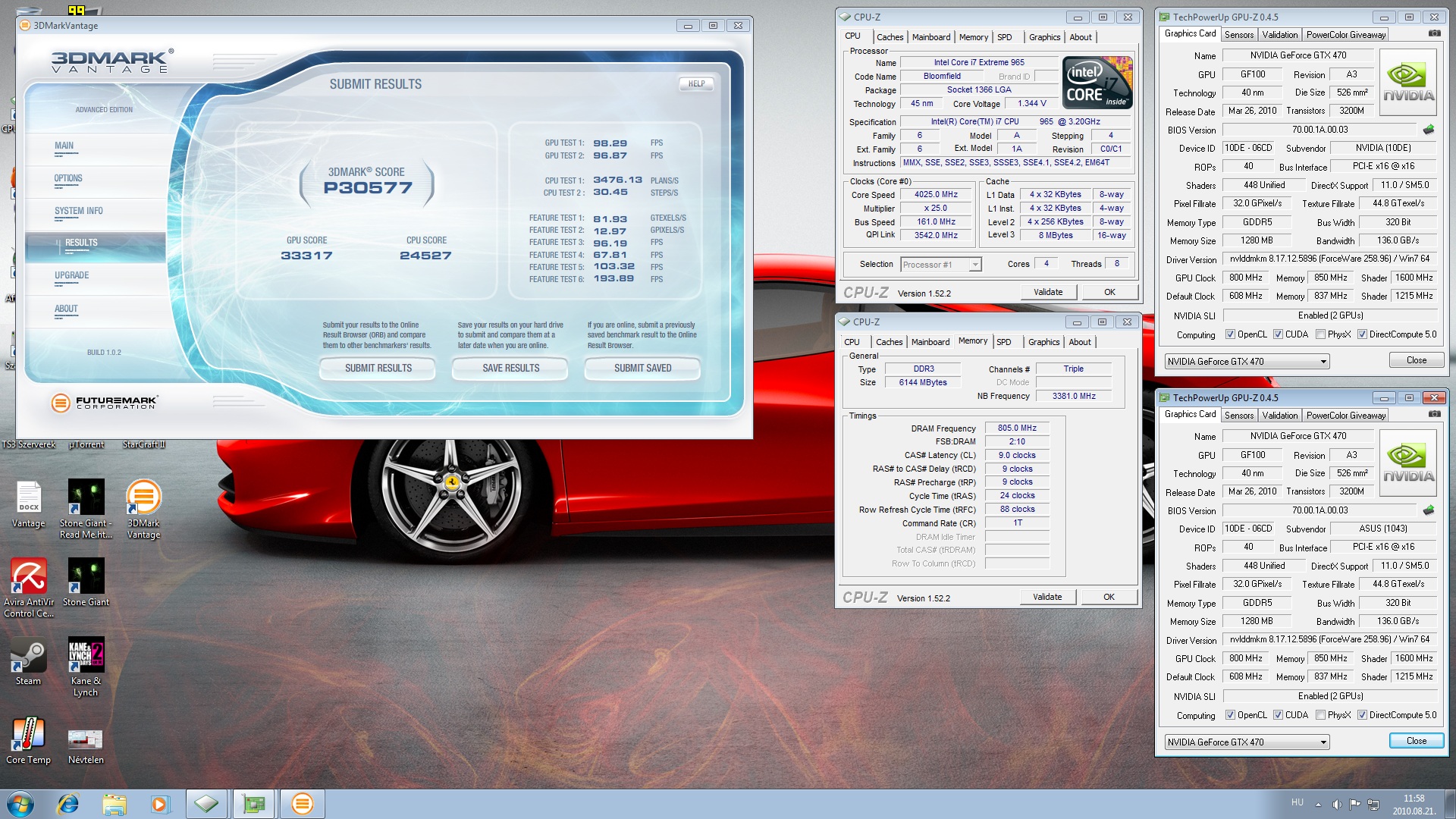Image resolution: width=1456 pixels, height=819 pixels.
Task: Toggle CUDA checkbox in top GPU-Z window
Action: [x=1278, y=334]
